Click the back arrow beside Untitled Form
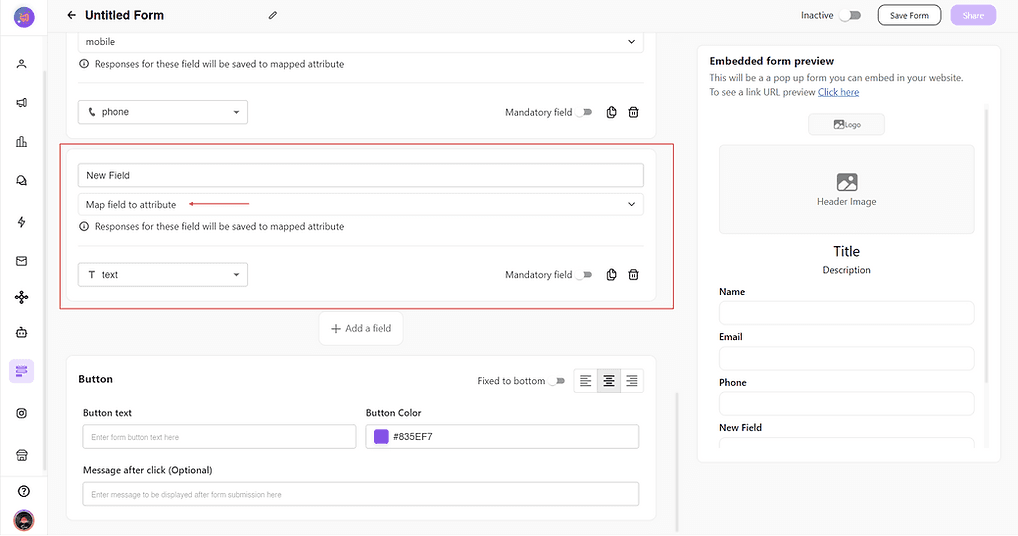Image resolution: width=1018 pixels, height=536 pixels. click(71, 15)
